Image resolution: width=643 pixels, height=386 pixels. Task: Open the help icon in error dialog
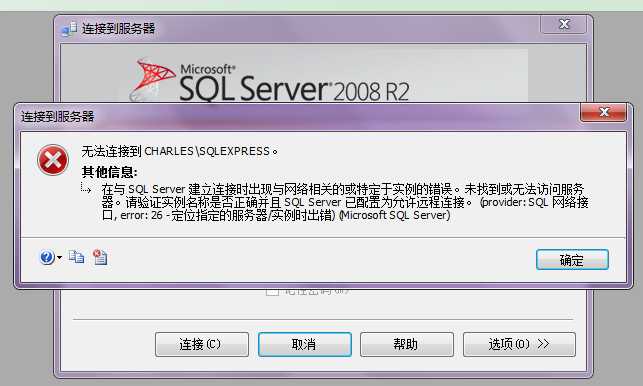click(x=46, y=257)
